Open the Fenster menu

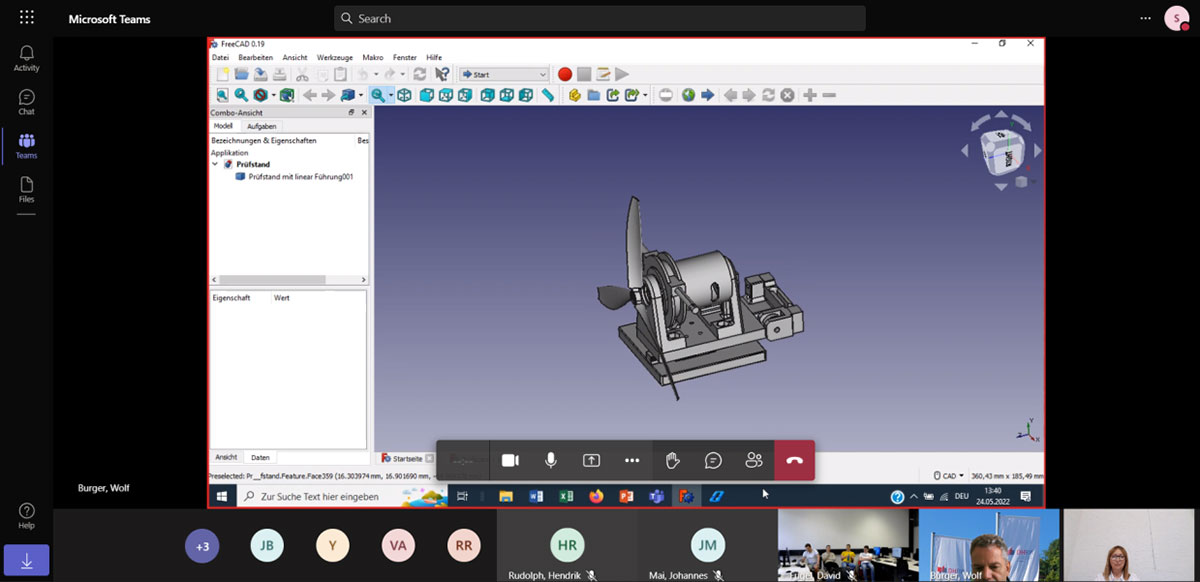405,58
